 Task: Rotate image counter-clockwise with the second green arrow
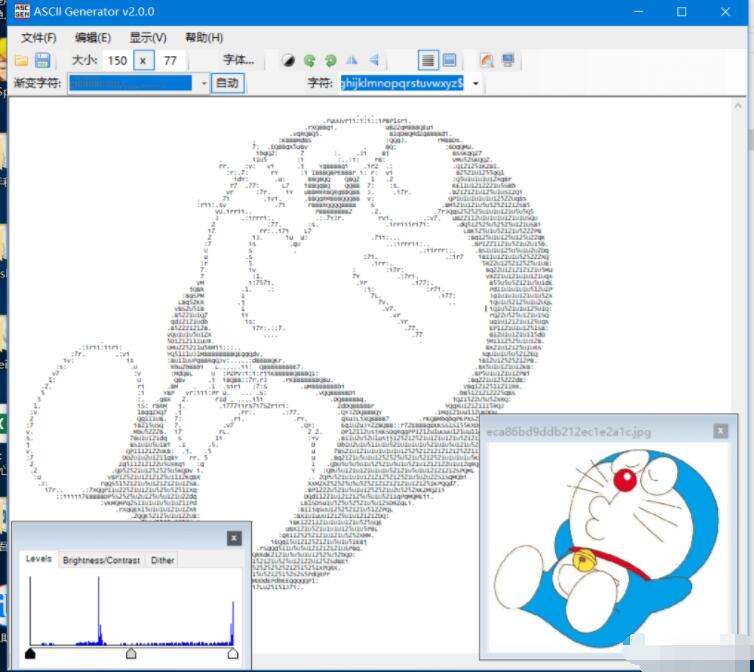coord(330,61)
